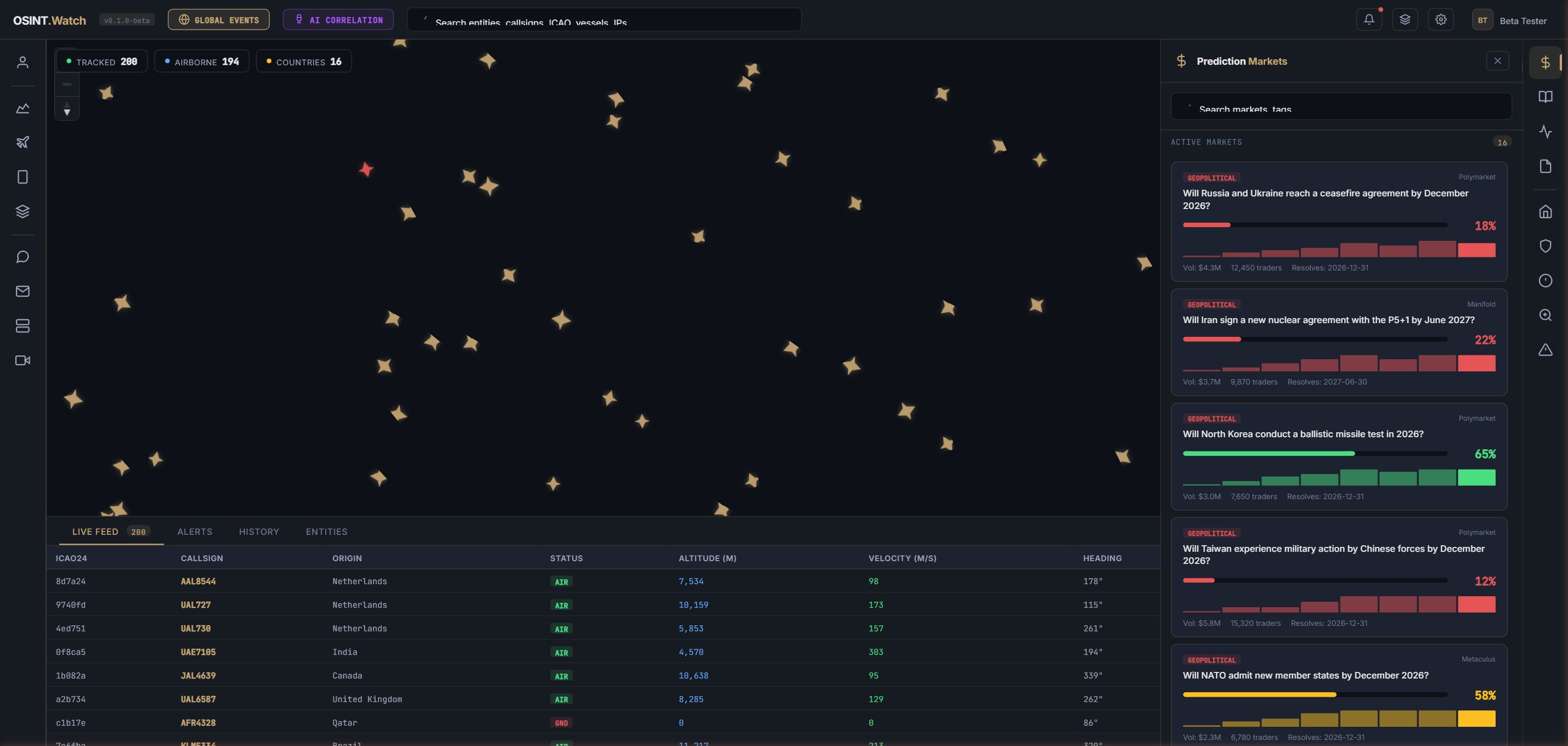Select the chat bubble icon in left sidebar
Viewport: 1568px width, 746px height.
22,256
